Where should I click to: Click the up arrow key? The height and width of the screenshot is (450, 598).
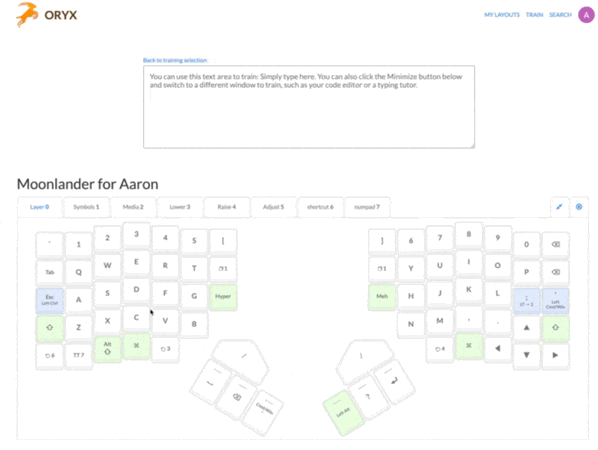tap(526, 327)
